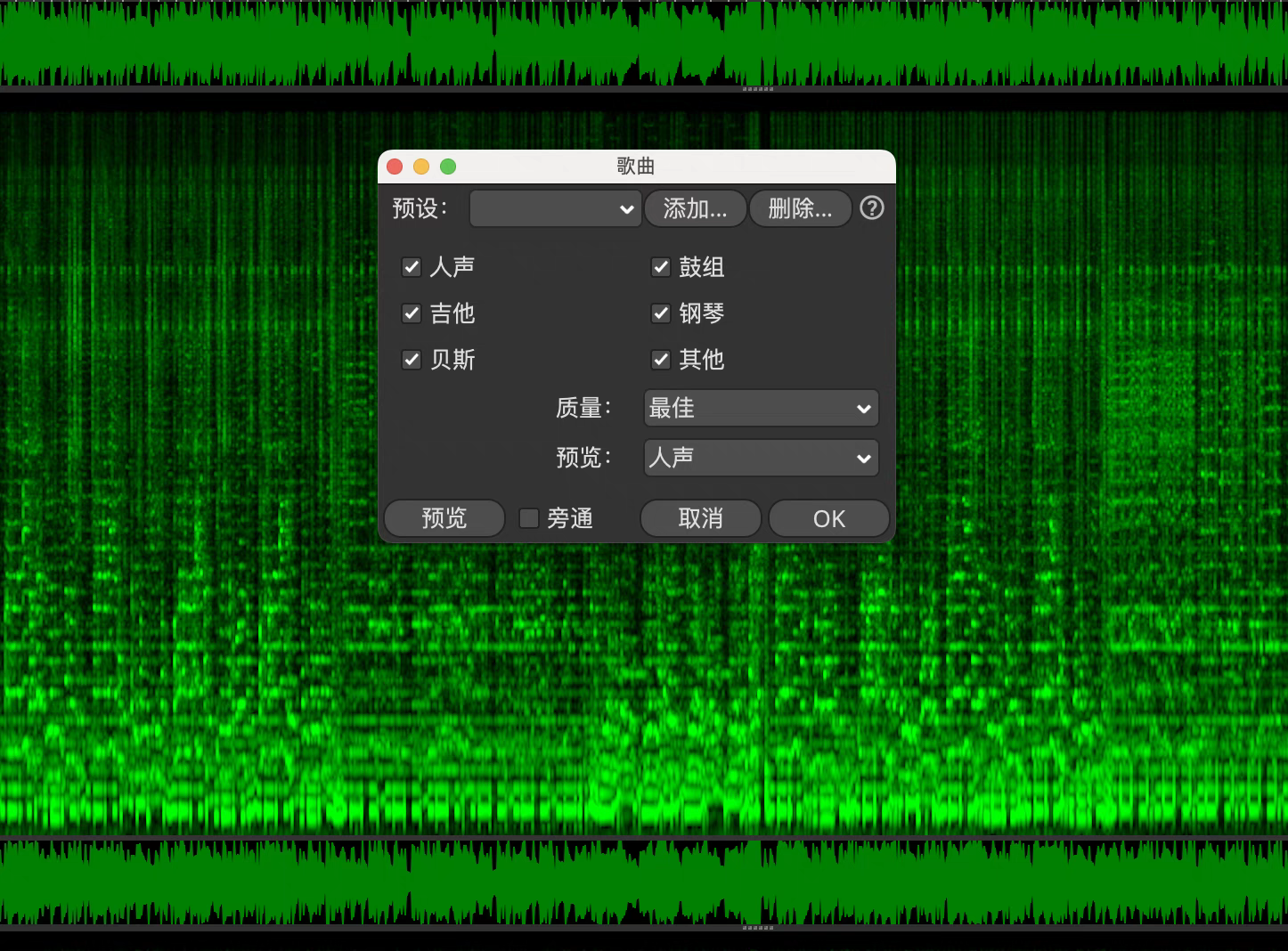The height and width of the screenshot is (951, 1288).
Task: Disable the 贝斯 checkbox
Action: [x=412, y=360]
